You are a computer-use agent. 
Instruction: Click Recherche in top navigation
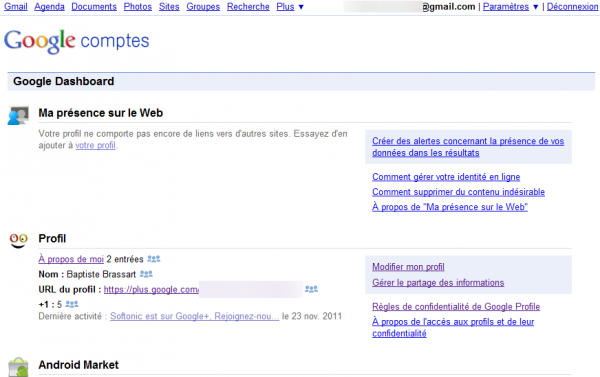click(x=248, y=7)
